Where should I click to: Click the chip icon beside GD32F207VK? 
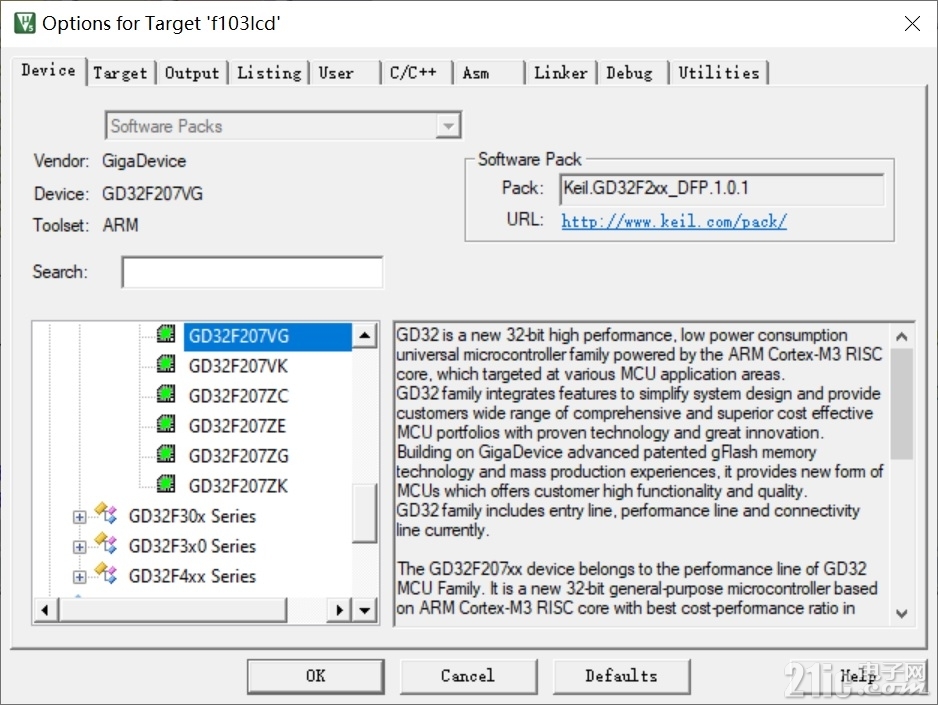pos(166,364)
